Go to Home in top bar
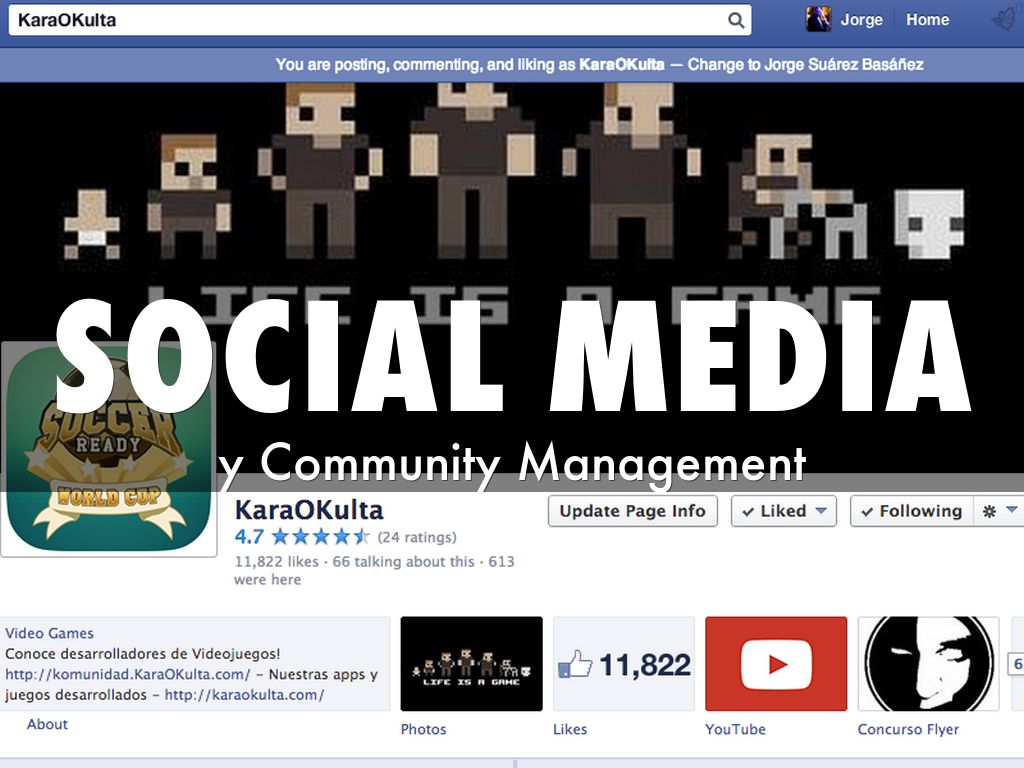 point(927,19)
